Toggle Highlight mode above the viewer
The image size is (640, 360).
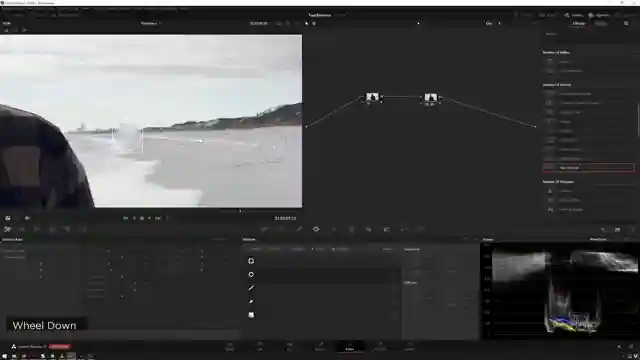[24, 30]
